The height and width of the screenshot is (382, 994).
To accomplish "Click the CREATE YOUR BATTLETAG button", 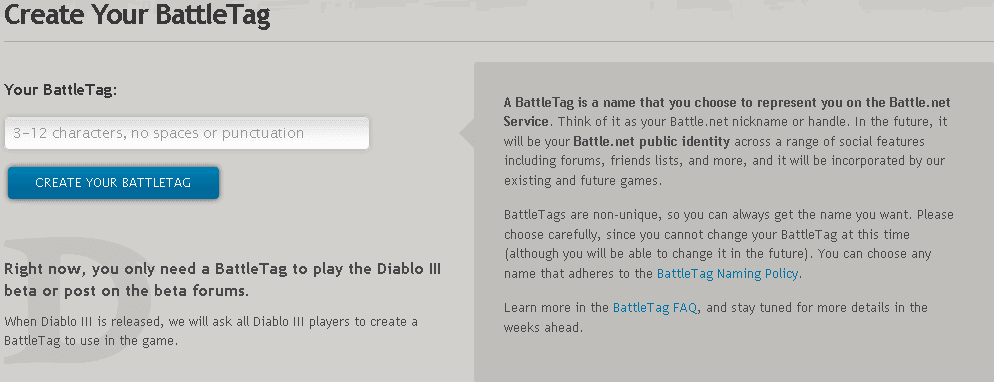I will (x=113, y=183).
